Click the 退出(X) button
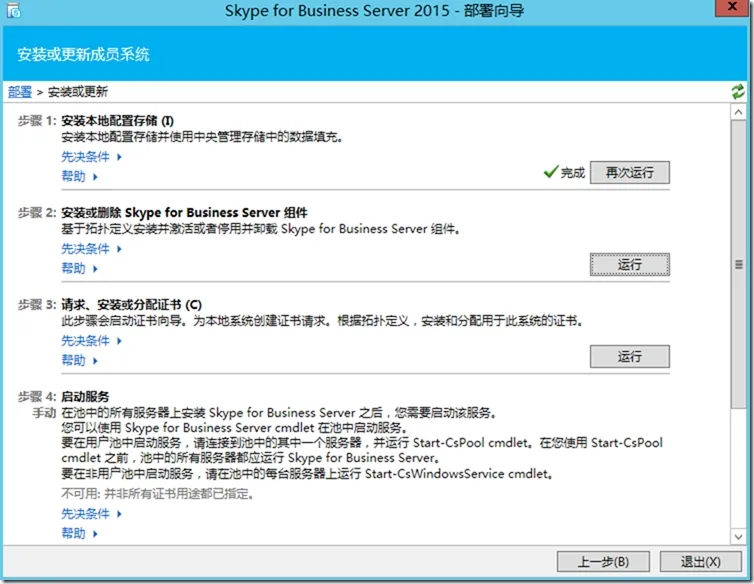 pyautogui.click(x=700, y=561)
